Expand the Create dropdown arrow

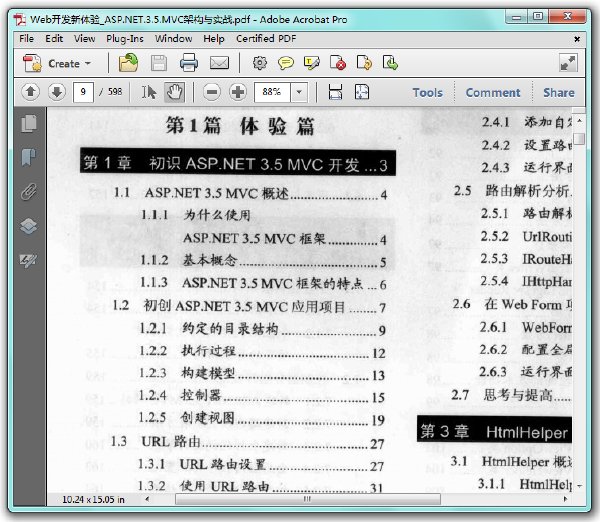pos(88,63)
